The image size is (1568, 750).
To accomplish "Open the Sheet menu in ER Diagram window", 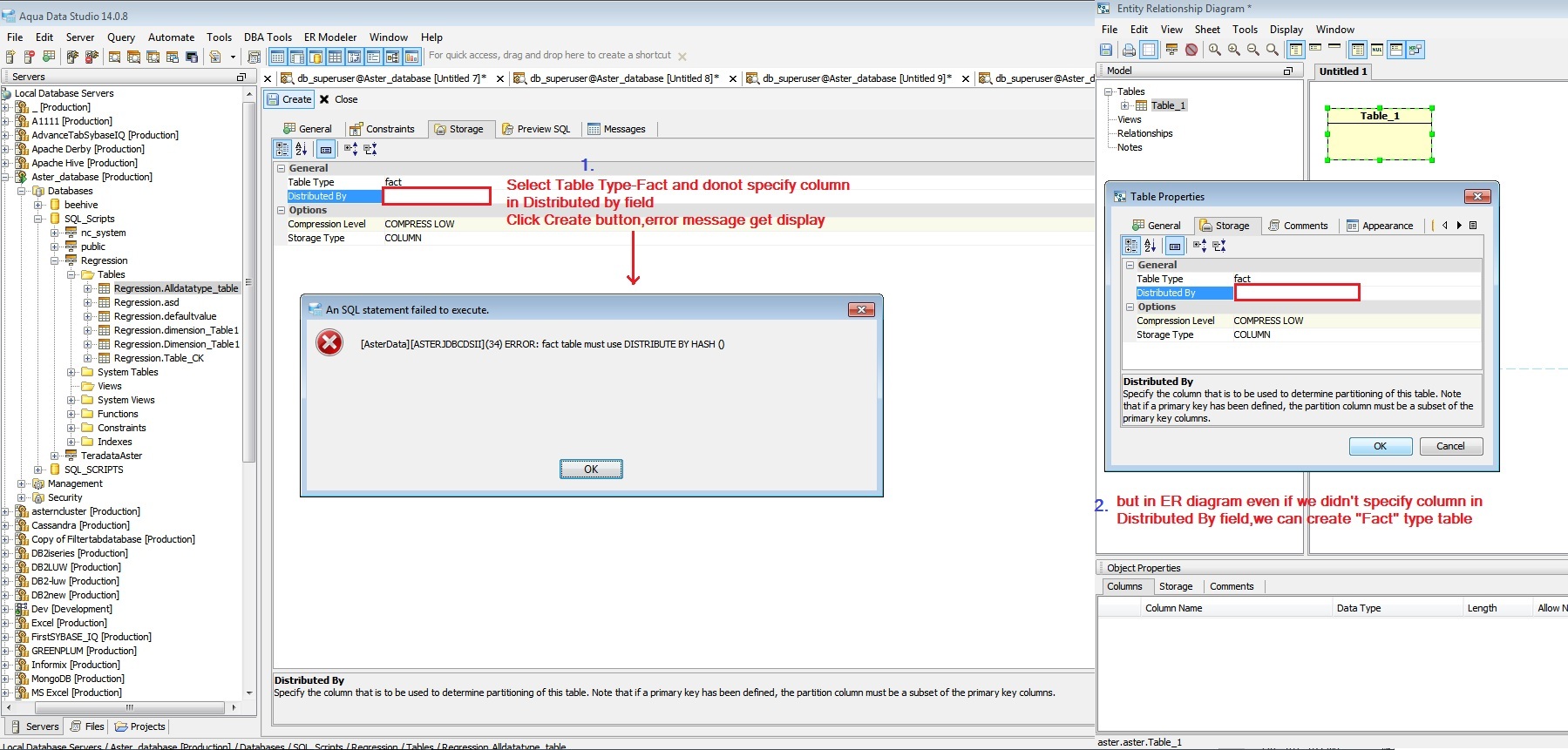I will coord(1207,30).
